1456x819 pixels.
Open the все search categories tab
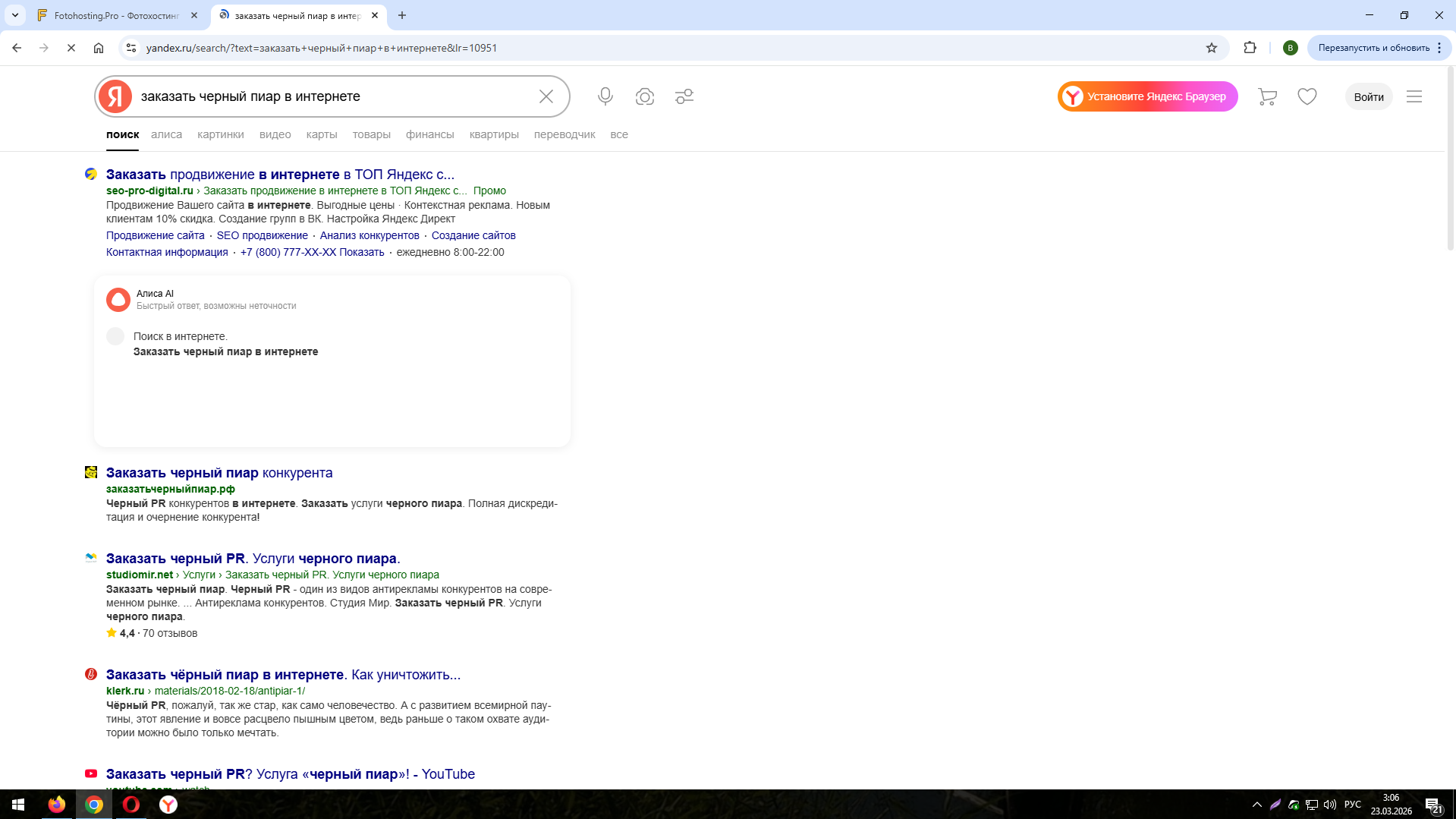619,134
